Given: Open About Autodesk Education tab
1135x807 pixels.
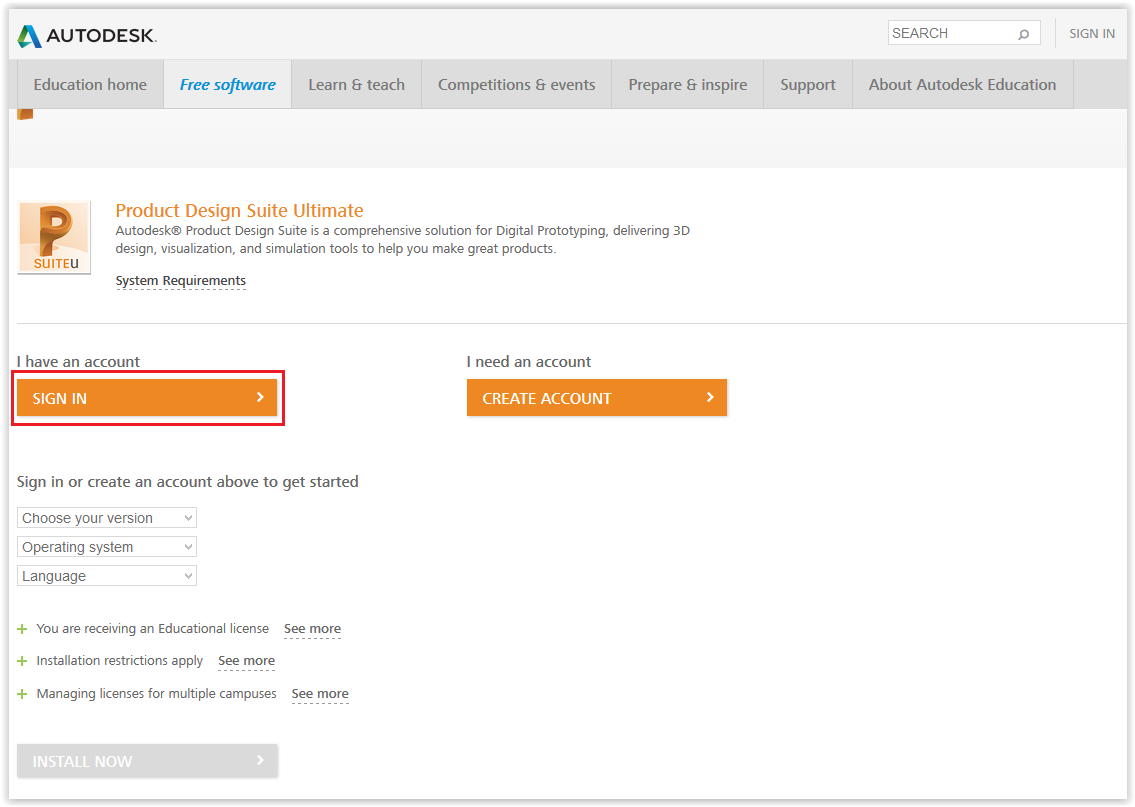Looking at the screenshot, I should pos(963,85).
